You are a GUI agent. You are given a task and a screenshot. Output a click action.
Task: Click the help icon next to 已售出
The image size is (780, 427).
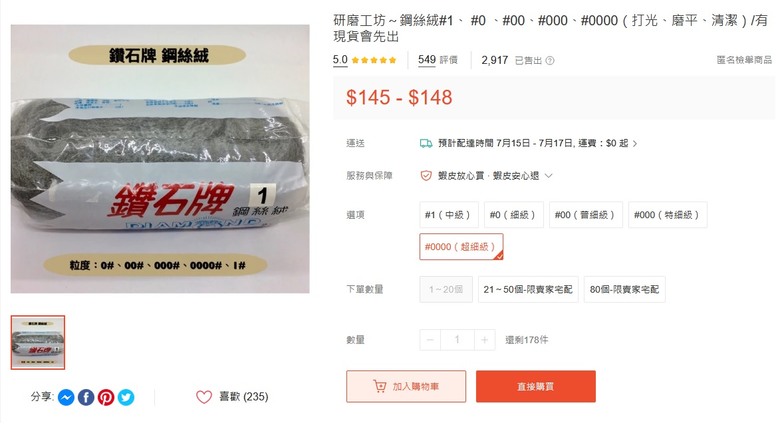coord(550,61)
